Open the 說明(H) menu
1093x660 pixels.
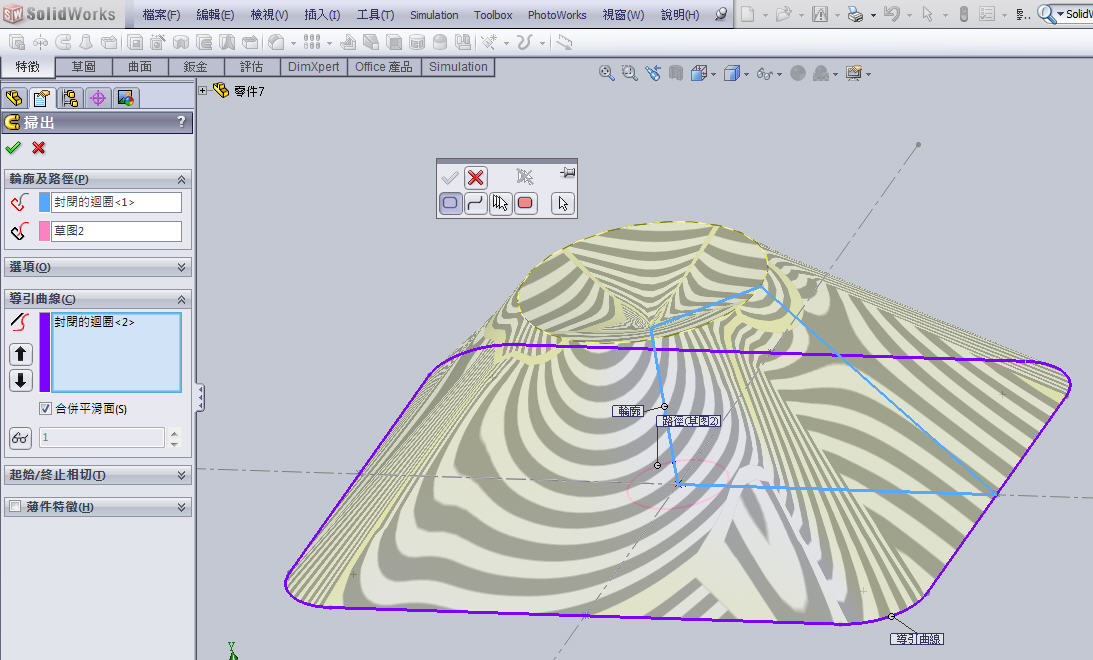(680, 15)
